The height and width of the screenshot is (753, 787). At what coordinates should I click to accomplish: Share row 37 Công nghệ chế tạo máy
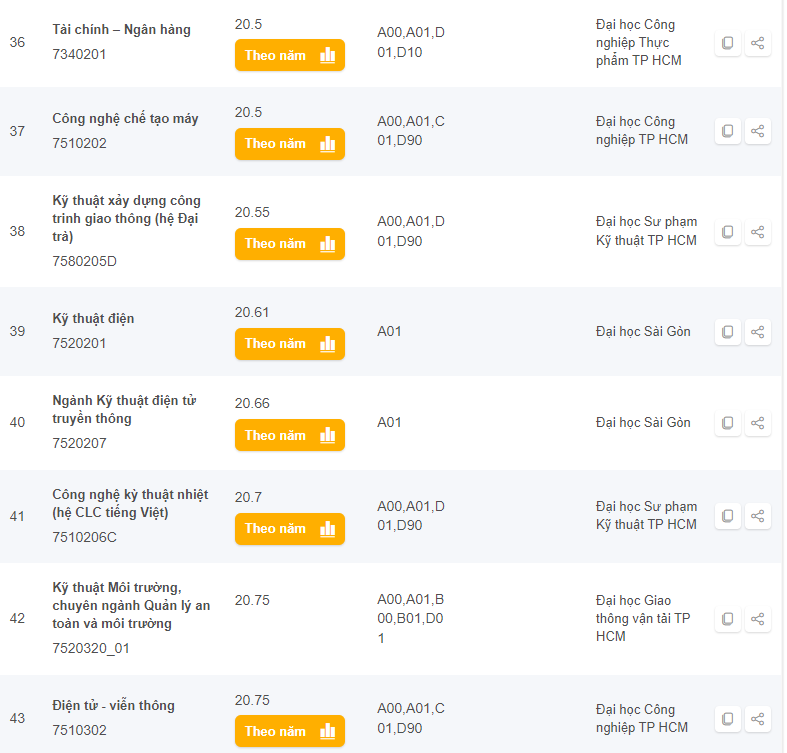758,131
